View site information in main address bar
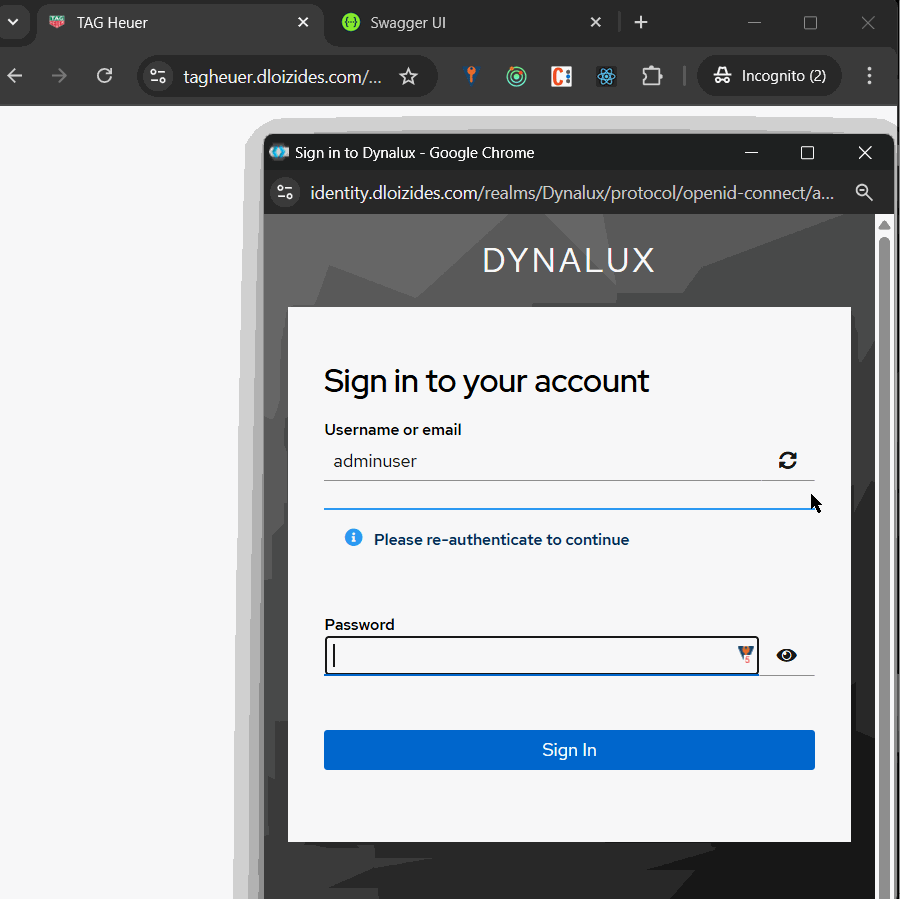 click(x=157, y=77)
